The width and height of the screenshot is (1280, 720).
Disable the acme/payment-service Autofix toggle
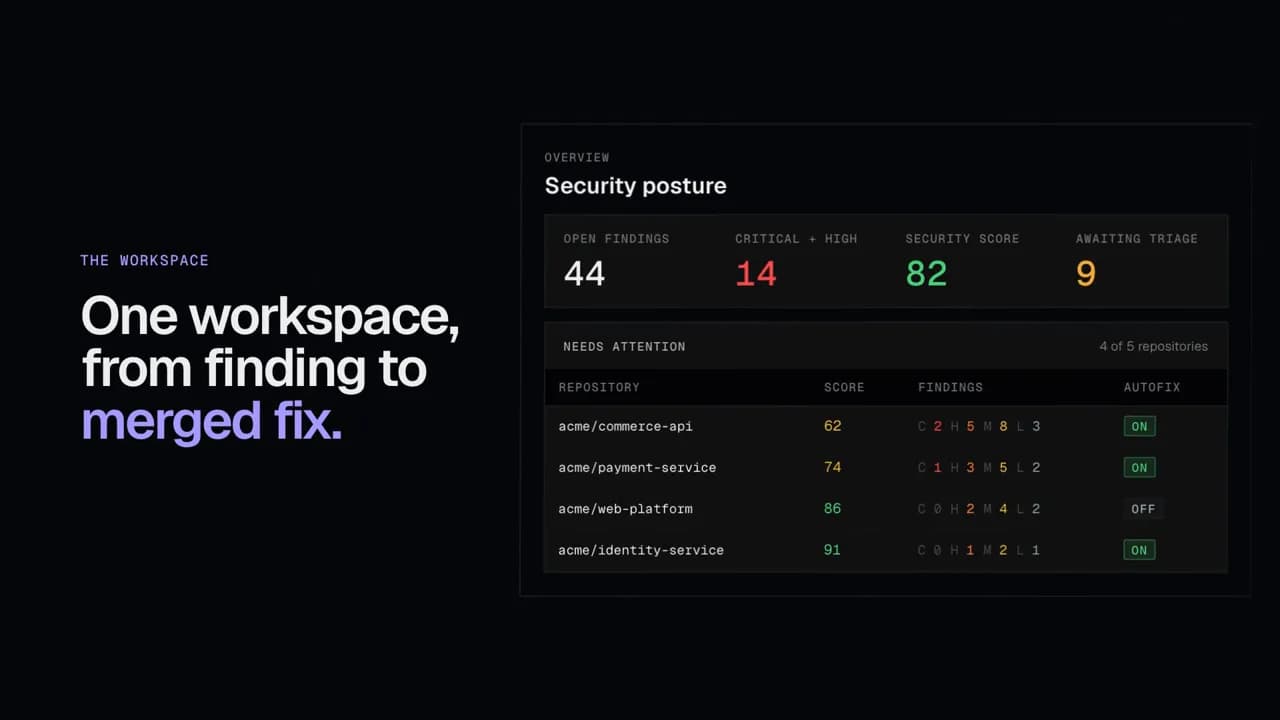pos(1139,467)
